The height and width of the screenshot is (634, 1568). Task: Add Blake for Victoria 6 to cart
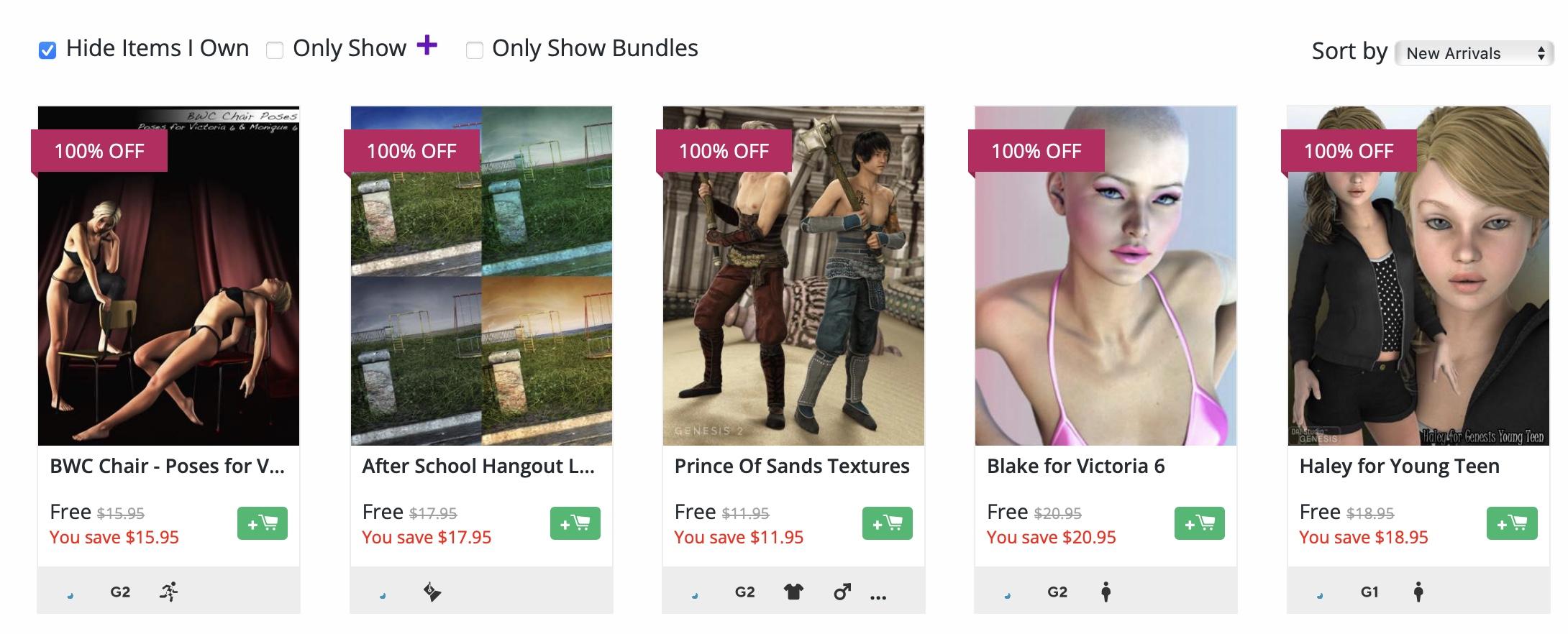(x=1199, y=523)
